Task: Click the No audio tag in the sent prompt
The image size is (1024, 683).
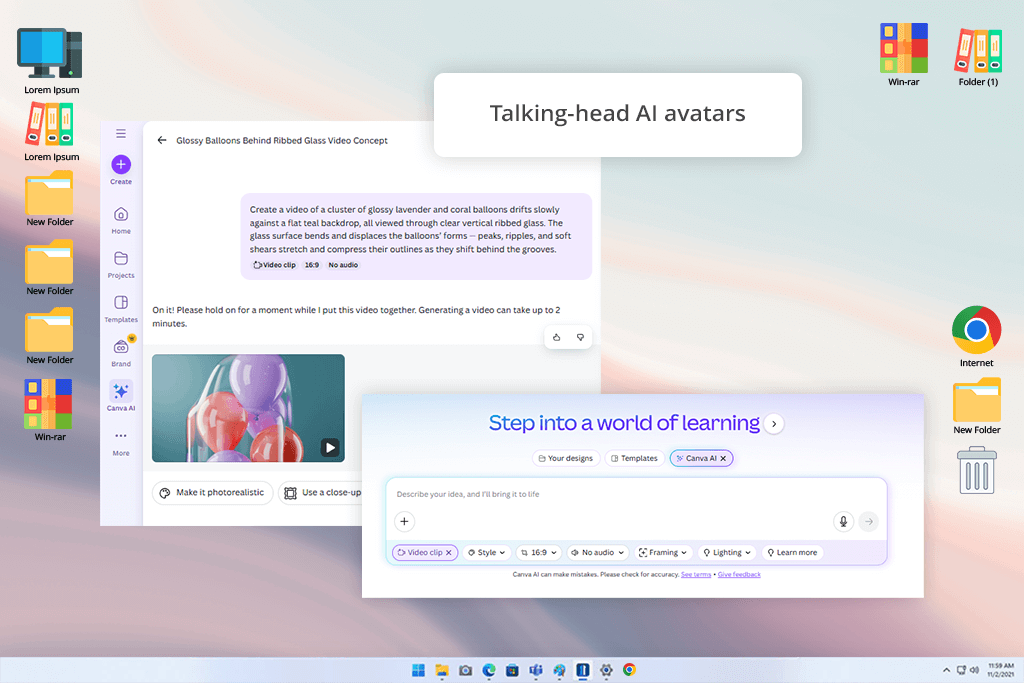Action: pos(343,265)
